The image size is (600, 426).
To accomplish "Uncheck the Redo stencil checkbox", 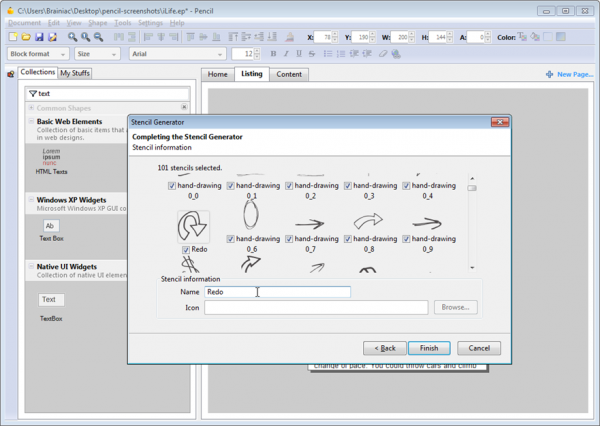I will [x=184, y=249].
